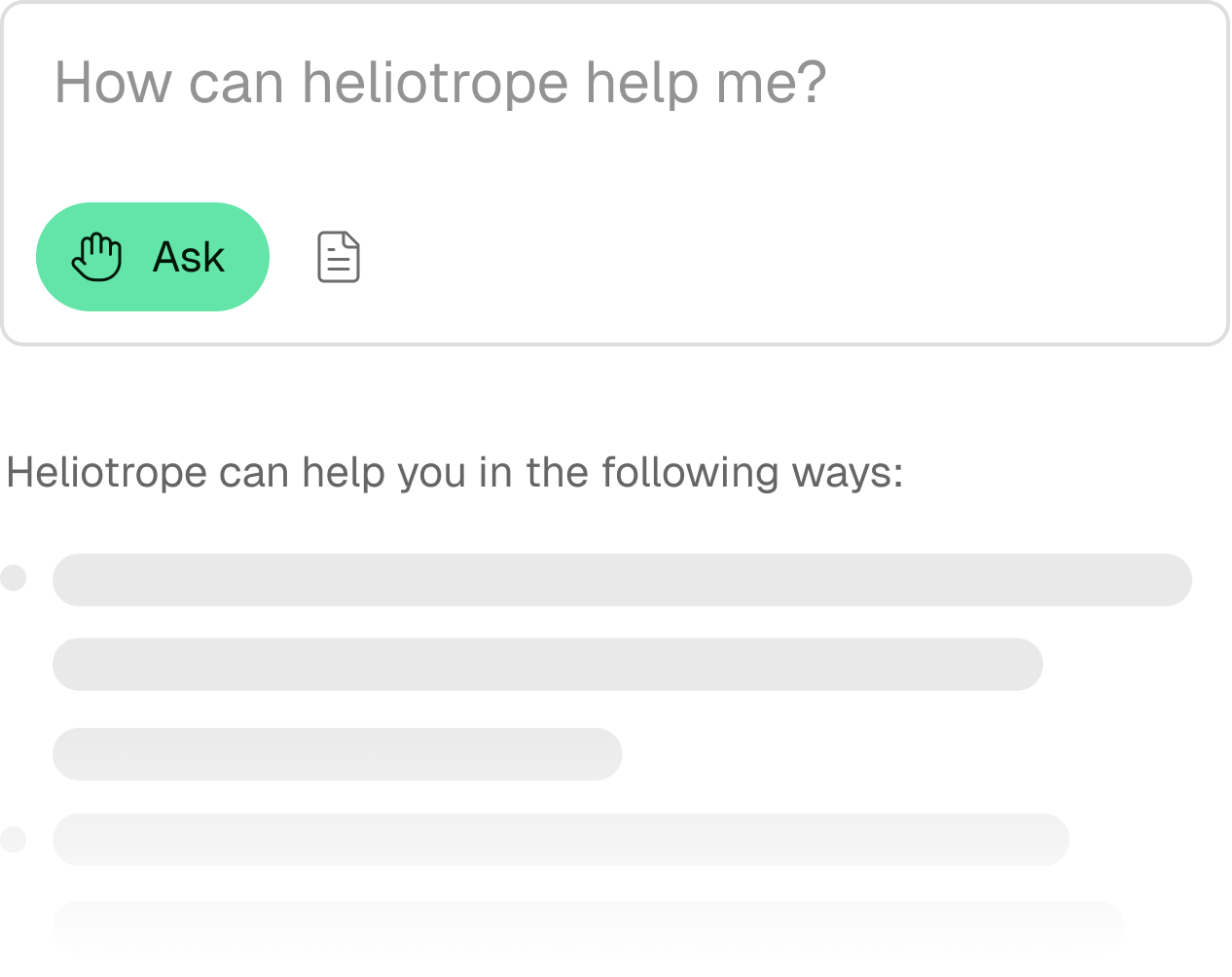Click "in the" within the response heading

(x=528, y=474)
